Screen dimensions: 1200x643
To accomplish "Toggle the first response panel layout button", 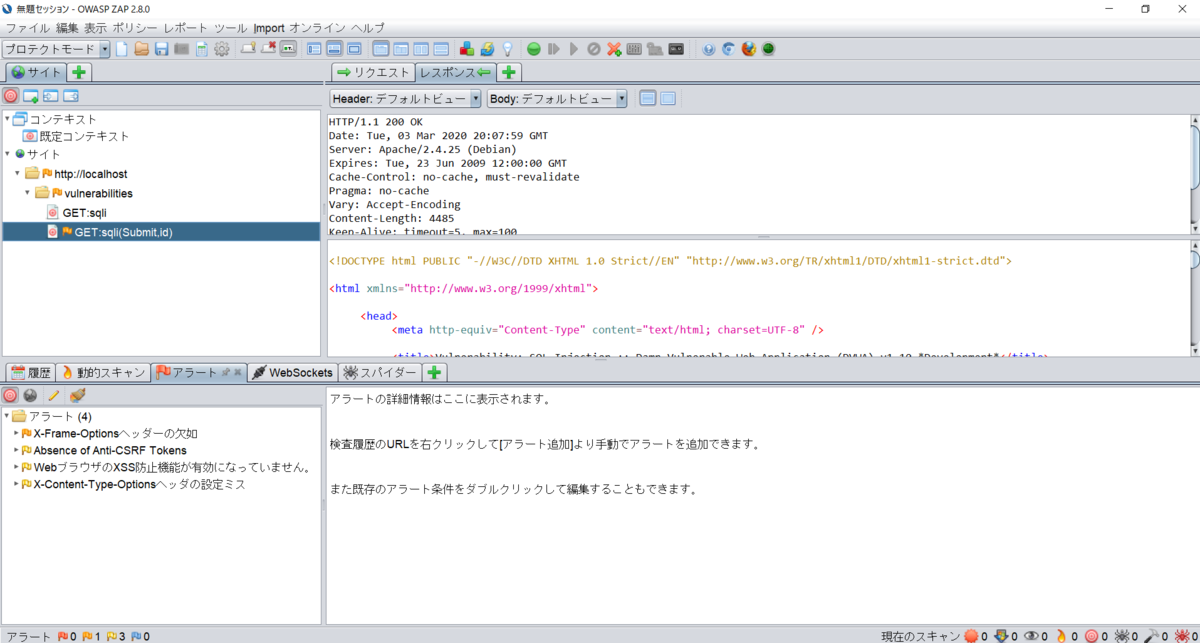I will 647,98.
